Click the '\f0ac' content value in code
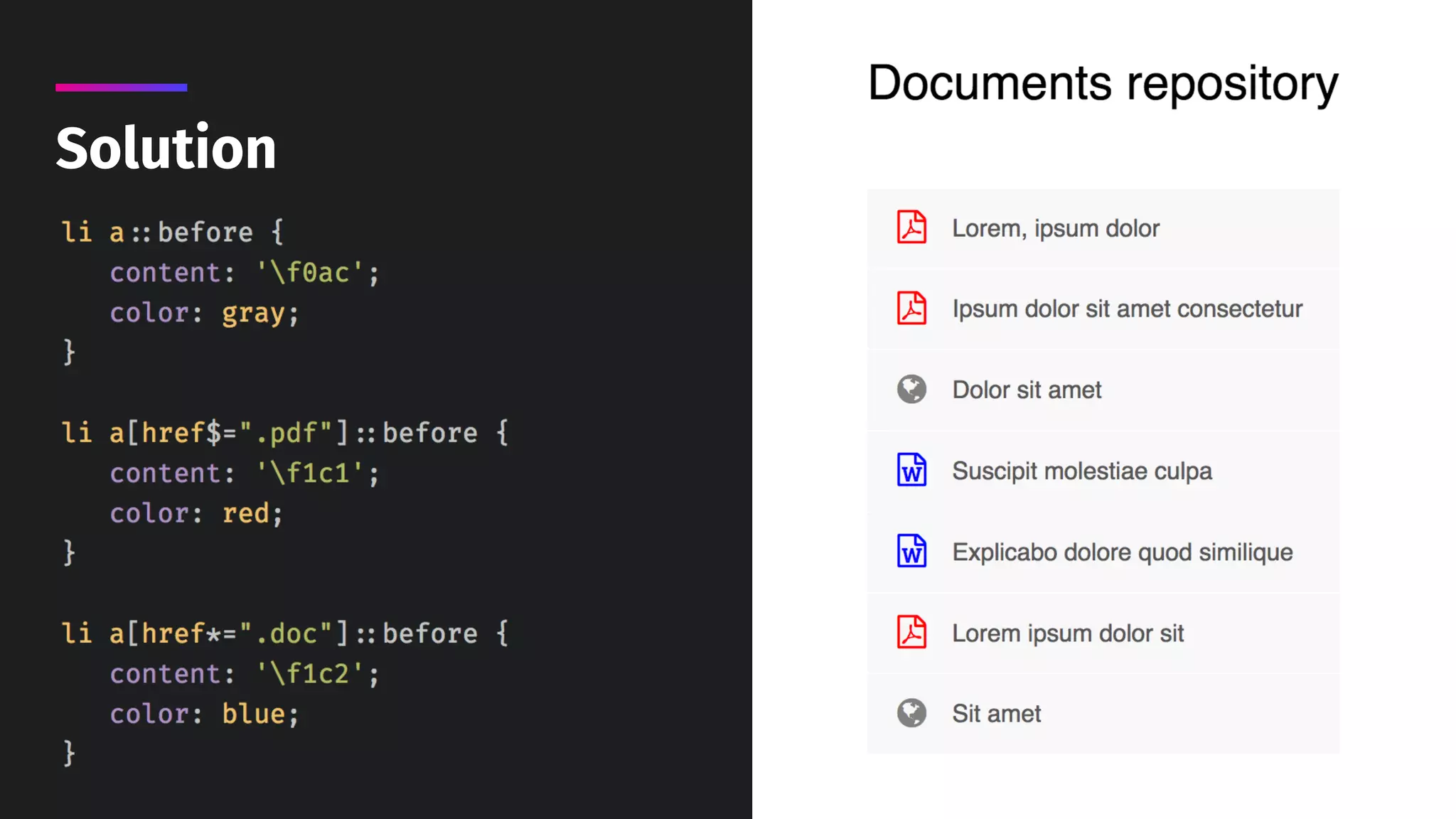This screenshot has width=1456, height=819. tap(310, 273)
